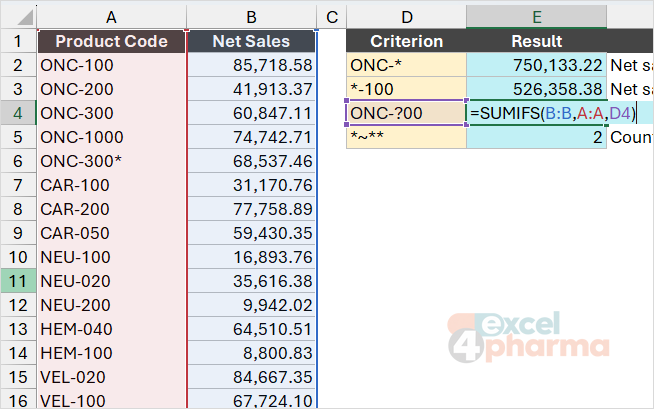Click result cell showing 2
Screen dimensions: 654x409
pos(536,137)
